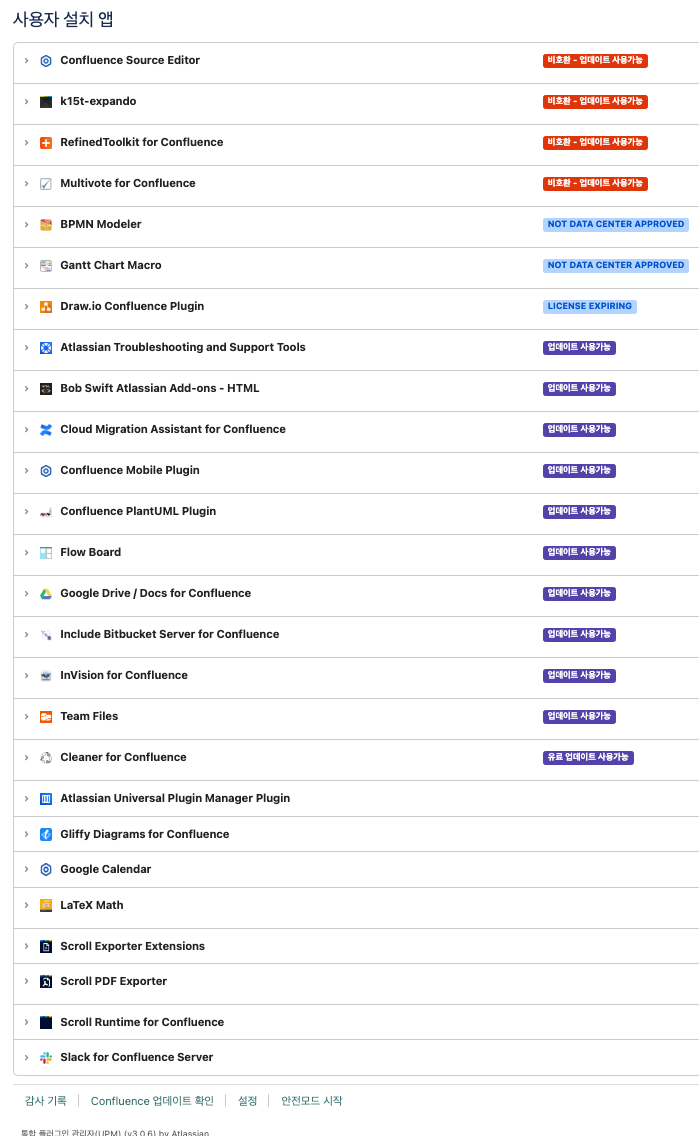The image size is (699, 1136).
Task: Select Google Calendar name text
Action: (x=106, y=869)
